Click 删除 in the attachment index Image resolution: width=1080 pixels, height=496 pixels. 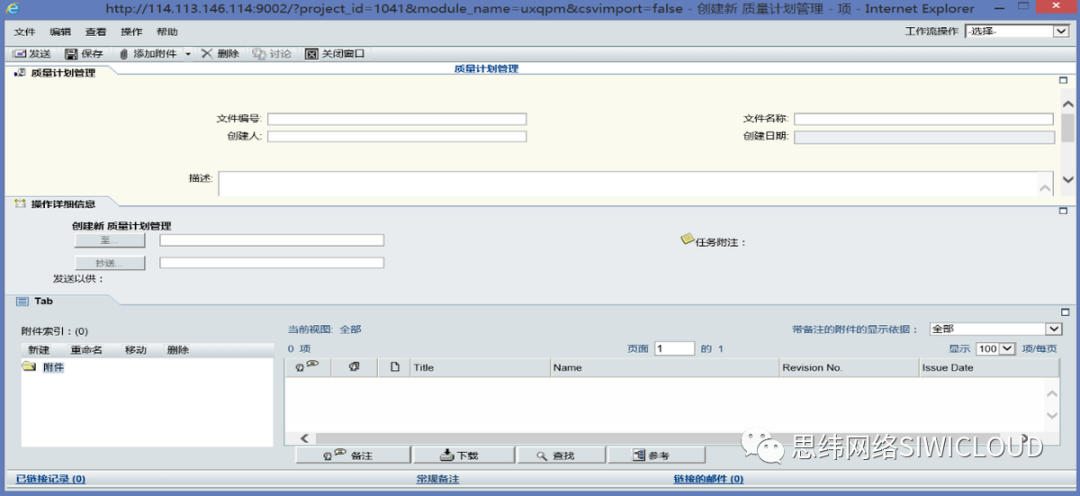tap(178, 350)
